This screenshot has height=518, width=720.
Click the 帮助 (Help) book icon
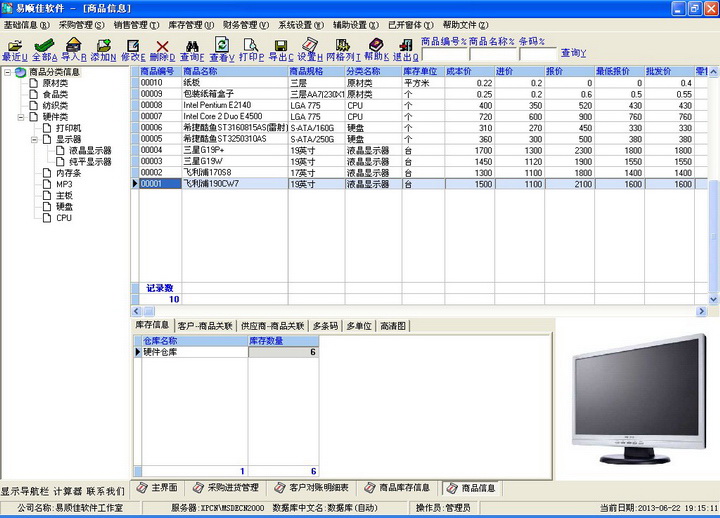click(x=376, y=46)
